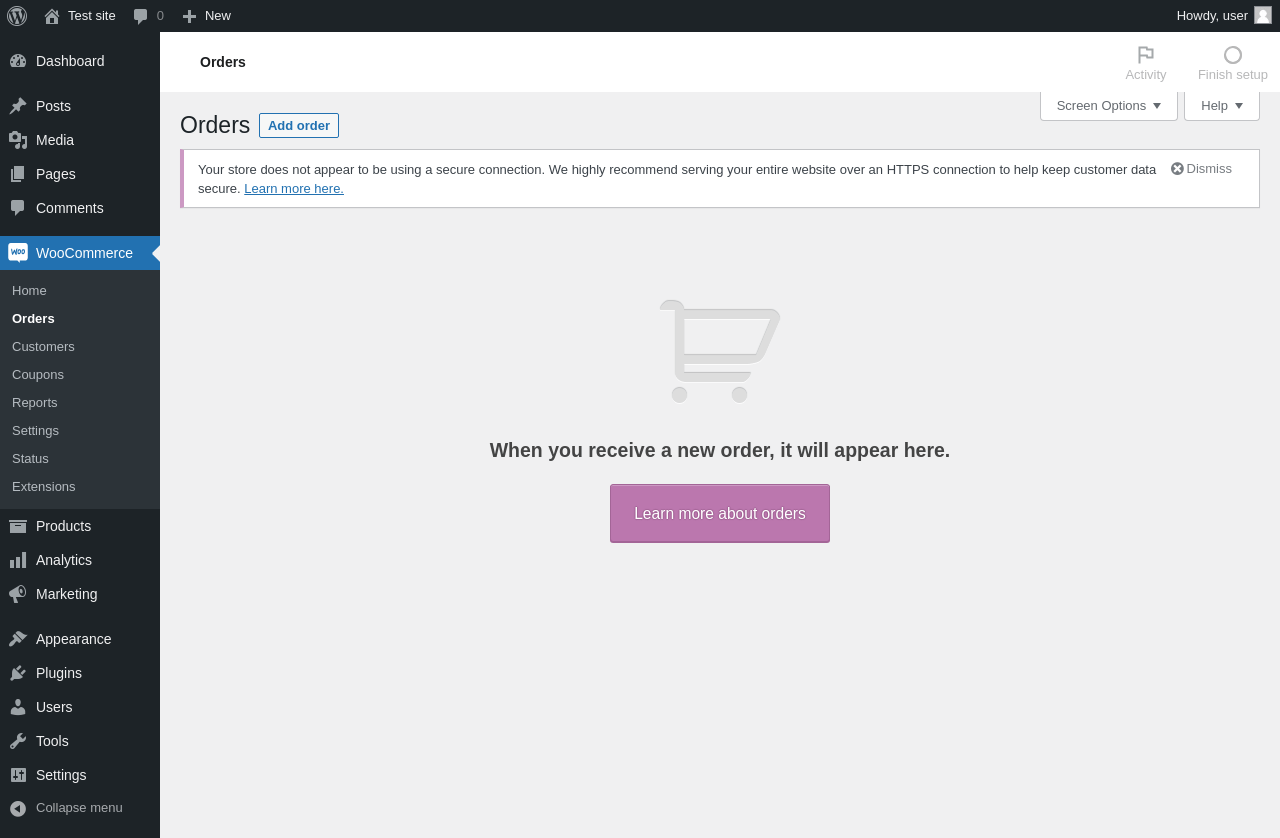Click the Plugins plug icon
This screenshot has height=838, width=1280.
coord(18,673)
